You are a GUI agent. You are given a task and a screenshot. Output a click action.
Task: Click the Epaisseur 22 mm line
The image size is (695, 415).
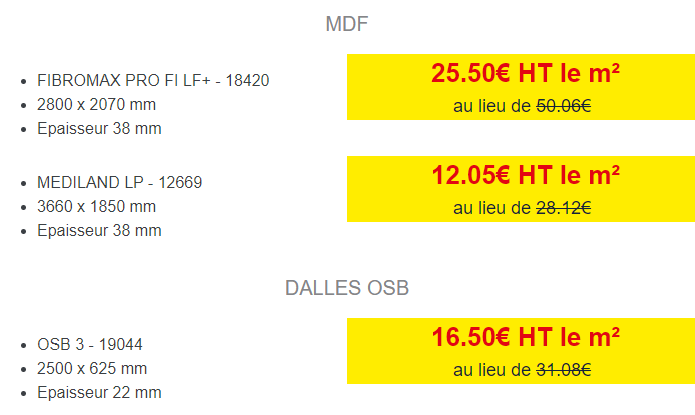[99, 392]
